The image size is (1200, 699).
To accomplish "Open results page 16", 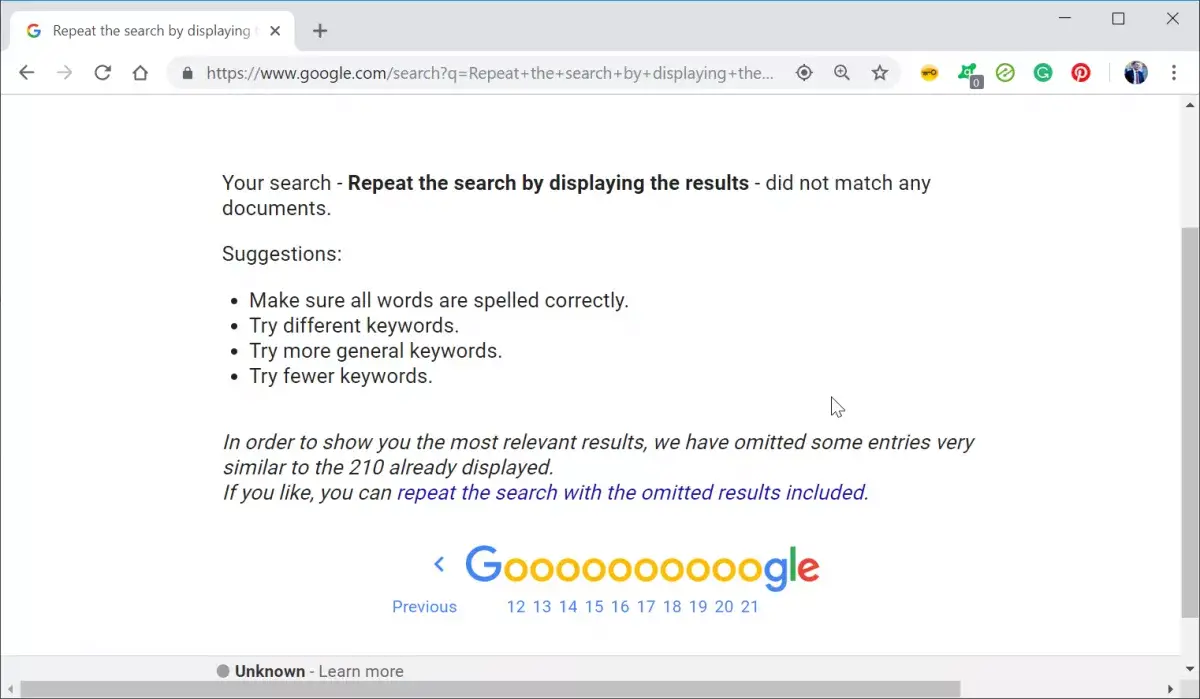I will [620, 606].
